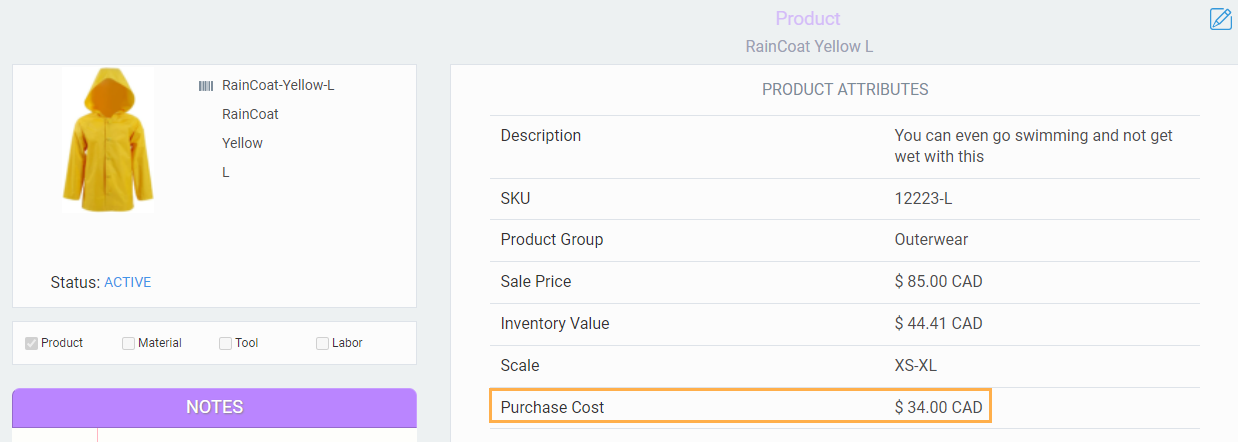Click the PRODUCT ATTRIBUTES section heading

pyautogui.click(x=845, y=90)
